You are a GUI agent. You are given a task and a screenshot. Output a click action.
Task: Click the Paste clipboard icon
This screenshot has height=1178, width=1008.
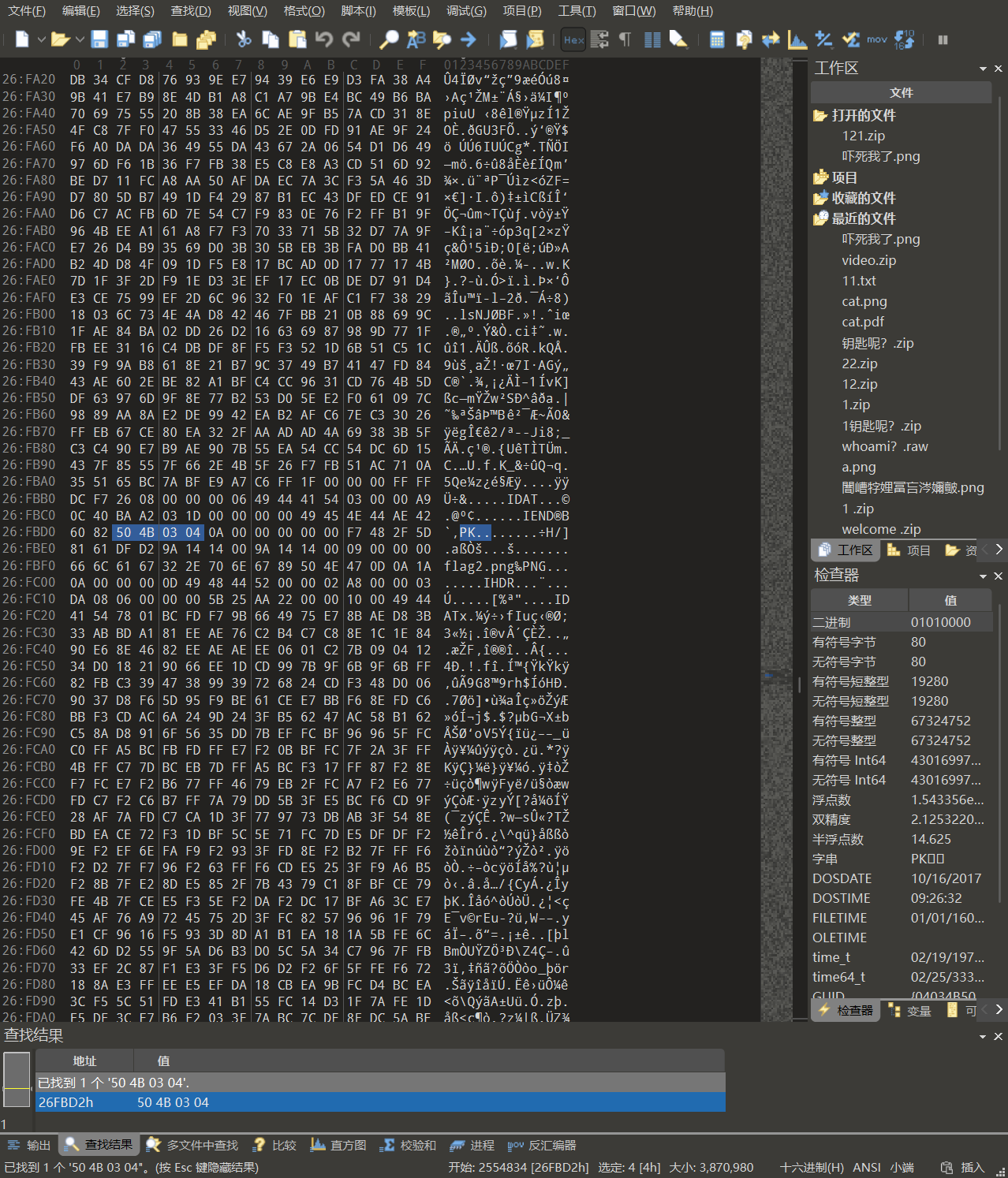pos(297,39)
